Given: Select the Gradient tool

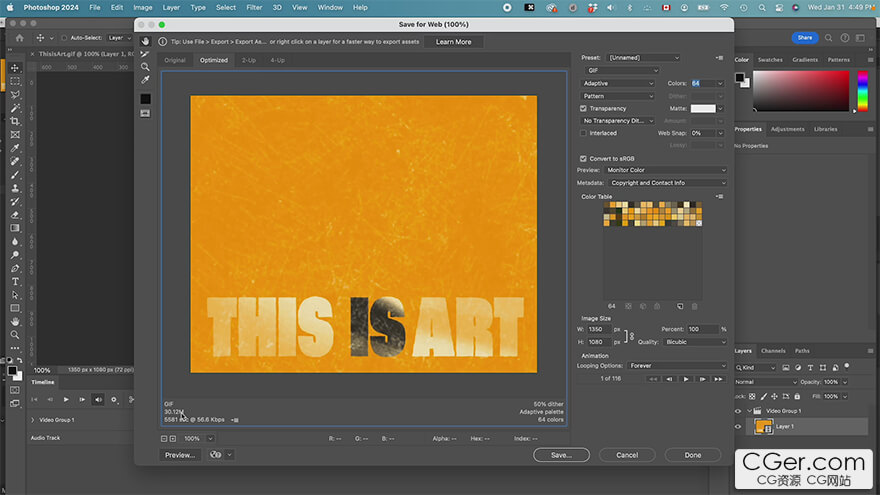Looking at the screenshot, I should pyautogui.click(x=15, y=228).
